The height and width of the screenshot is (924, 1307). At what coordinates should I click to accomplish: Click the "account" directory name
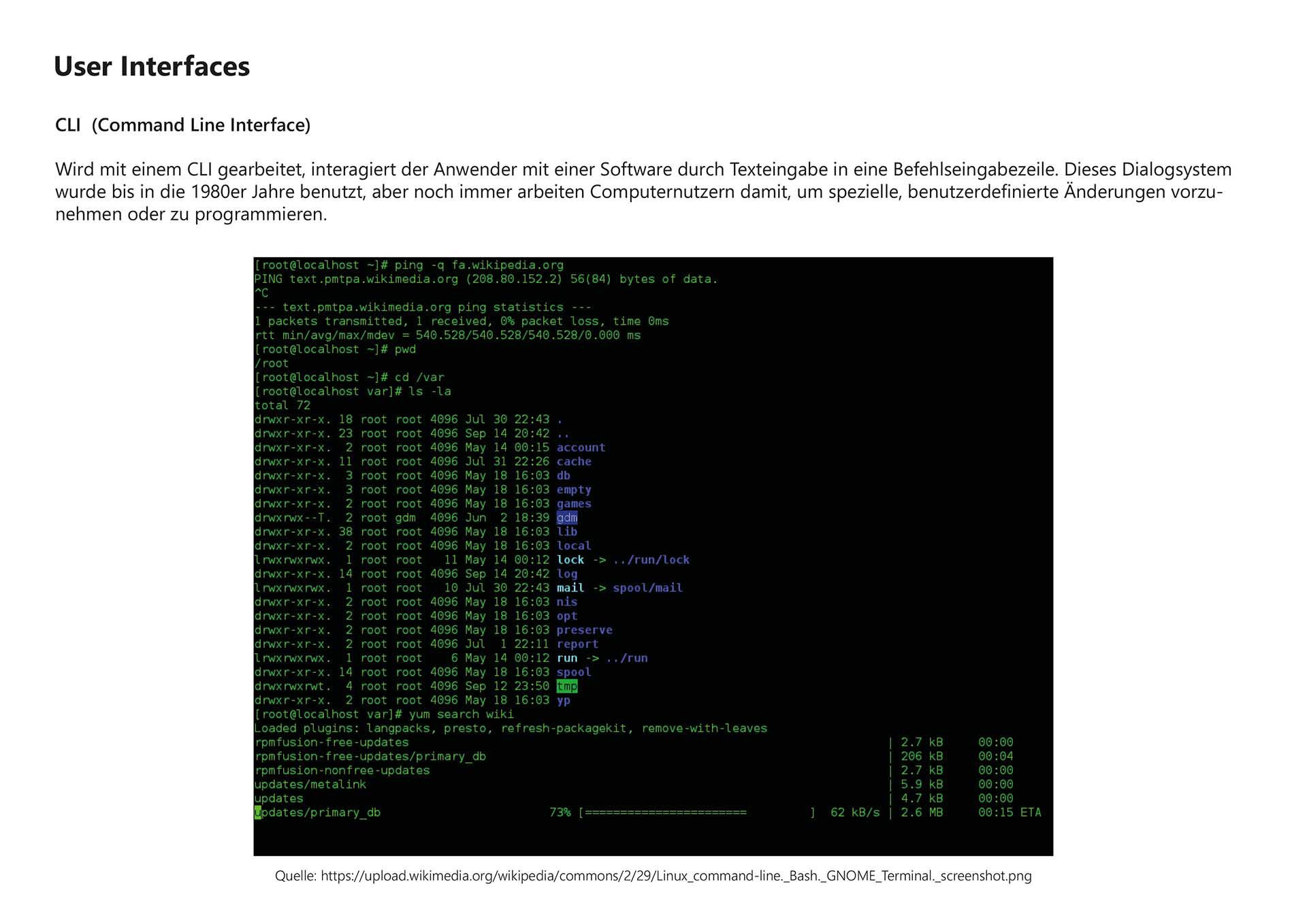(x=581, y=448)
